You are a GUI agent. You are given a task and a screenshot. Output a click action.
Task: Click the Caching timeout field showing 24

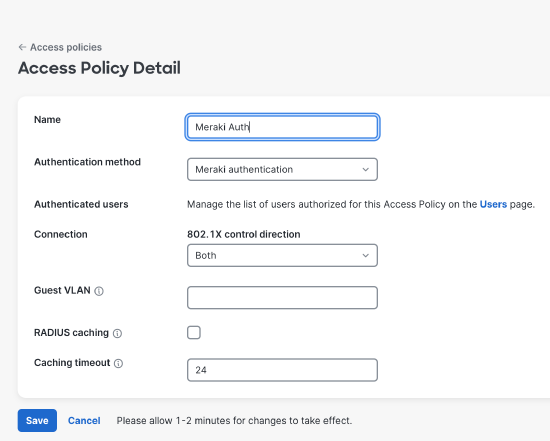click(282, 370)
